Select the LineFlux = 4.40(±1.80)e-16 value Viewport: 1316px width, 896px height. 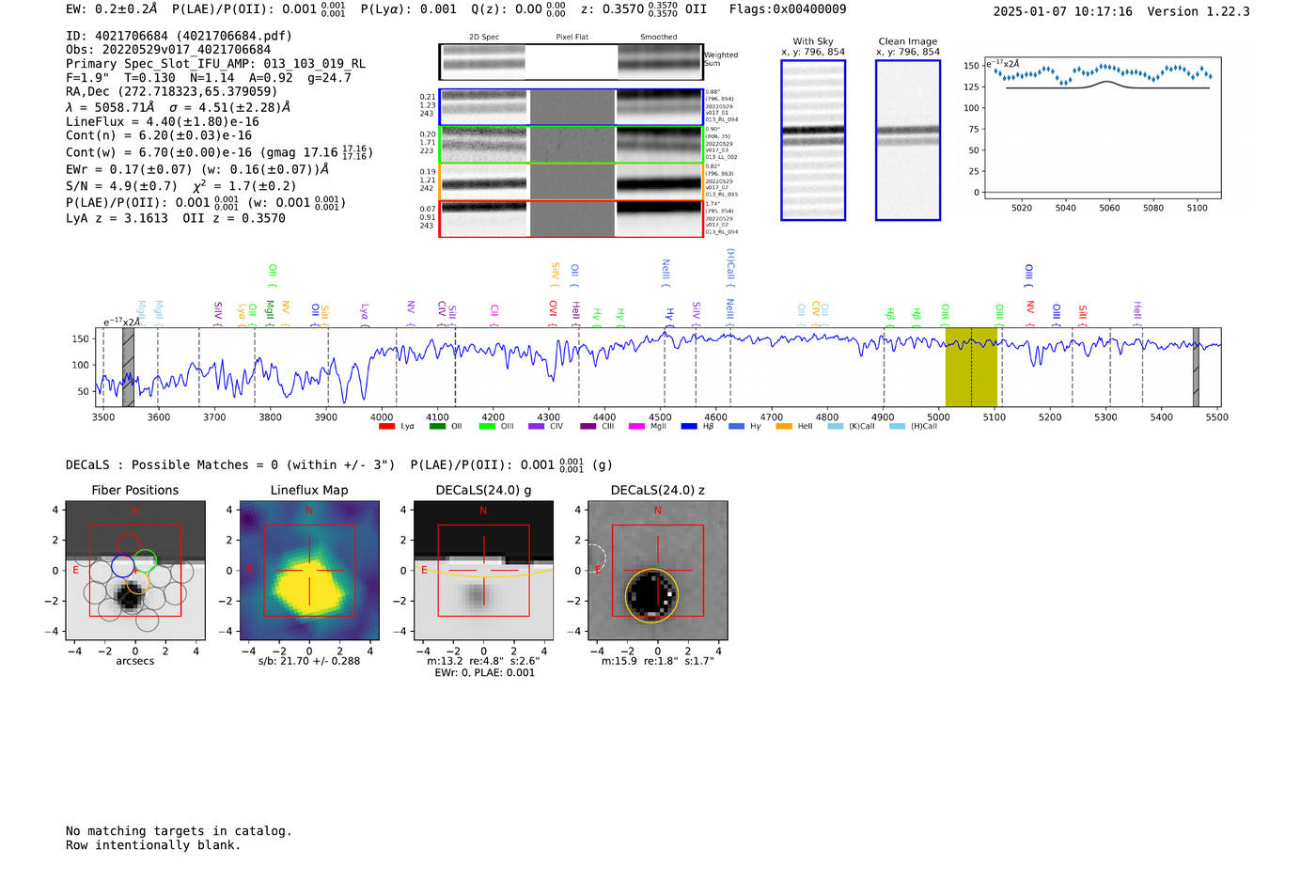point(163,122)
